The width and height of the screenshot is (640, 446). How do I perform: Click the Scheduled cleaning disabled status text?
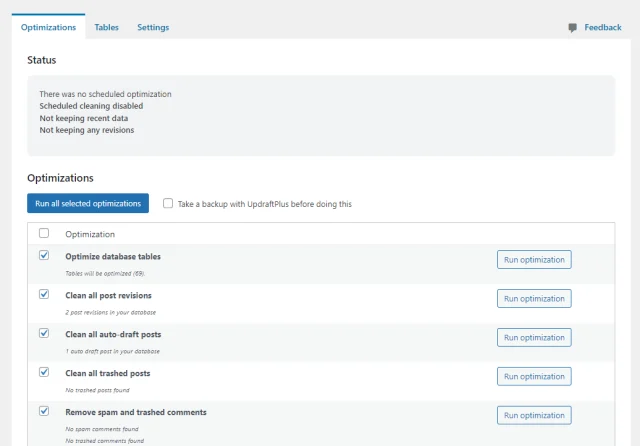[91, 106]
